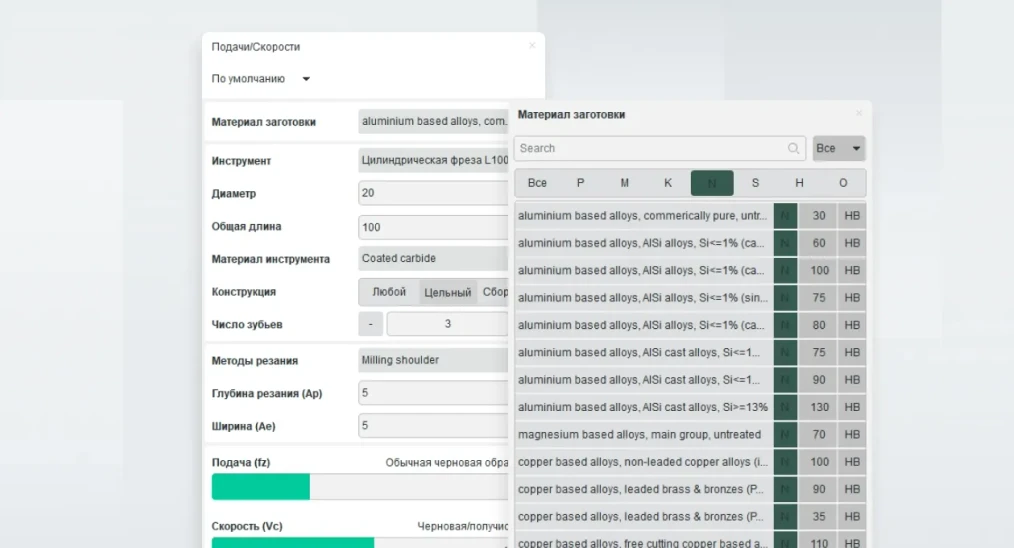Image resolution: width=1014 pixels, height=548 pixels.
Task: Switch to the Все material group tab
Action: (537, 183)
